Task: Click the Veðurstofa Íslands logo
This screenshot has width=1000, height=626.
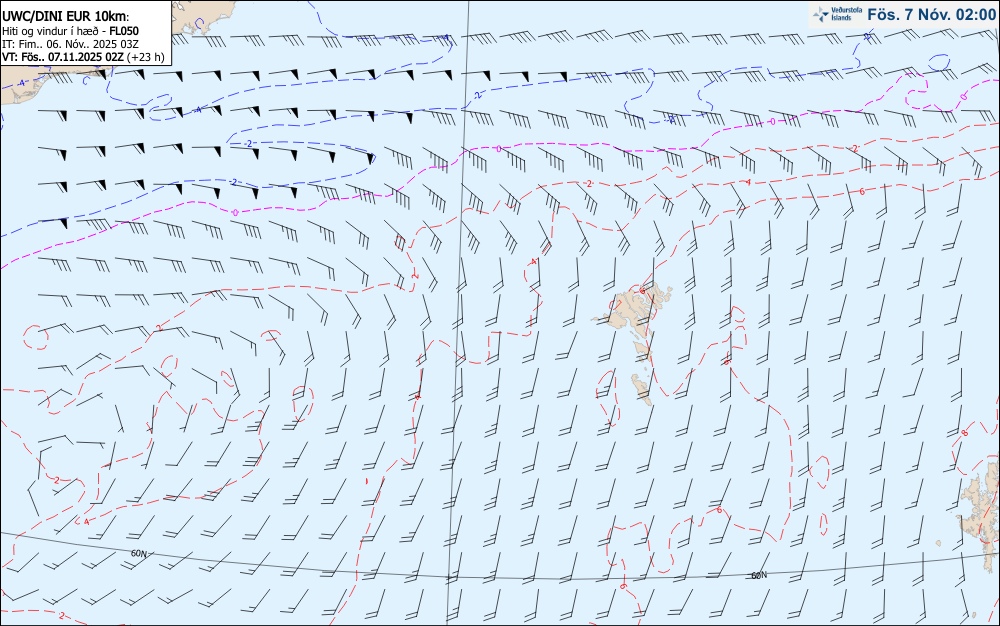Action: click(x=837, y=14)
